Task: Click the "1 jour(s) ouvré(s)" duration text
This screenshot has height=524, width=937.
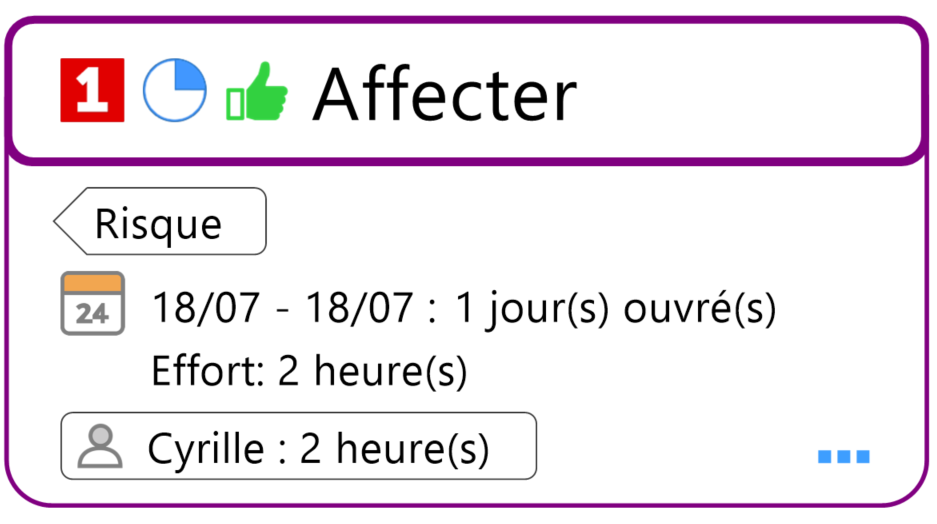Action: coord(615,308)
